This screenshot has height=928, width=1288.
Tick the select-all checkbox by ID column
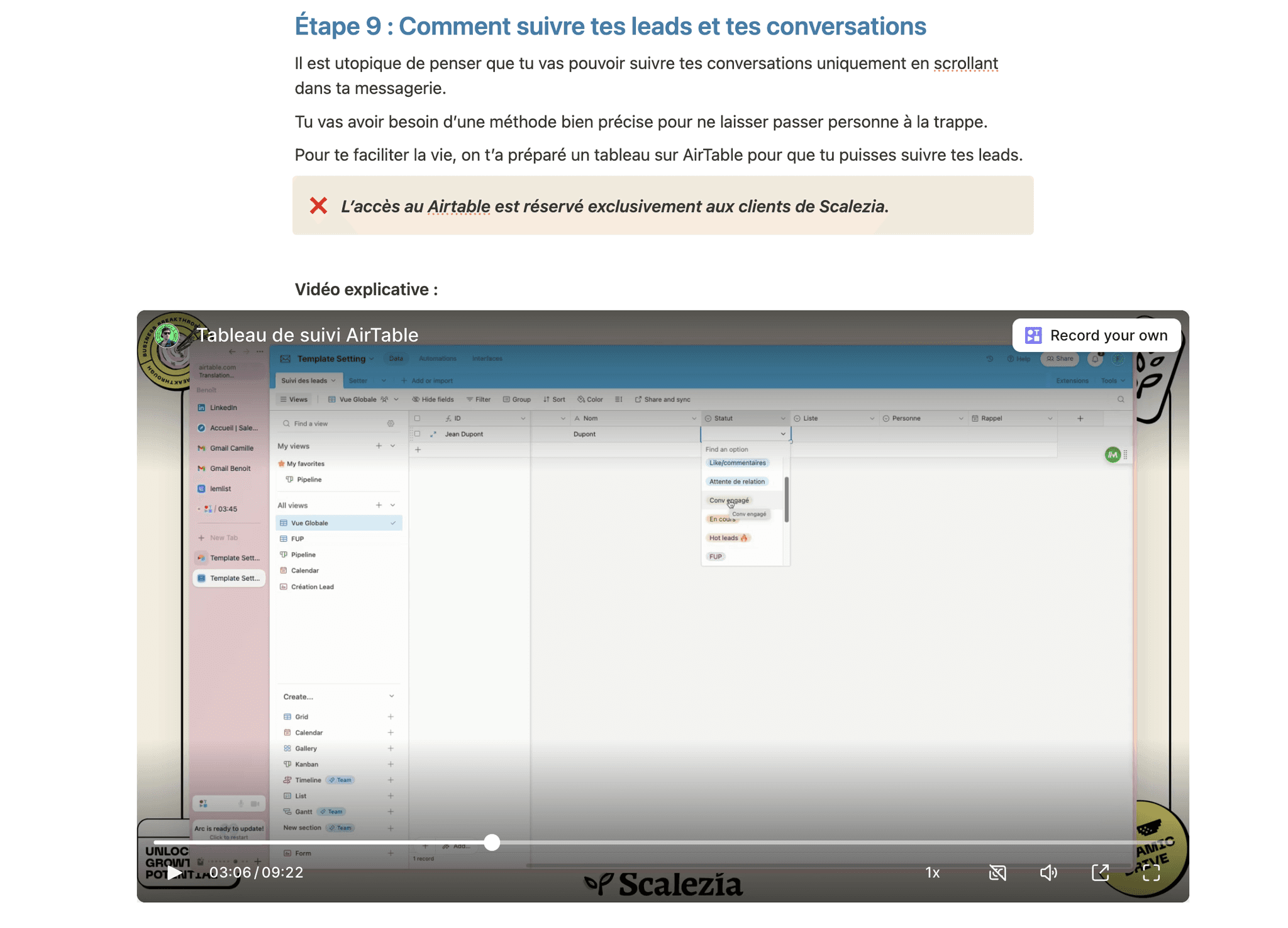(417, 418)
